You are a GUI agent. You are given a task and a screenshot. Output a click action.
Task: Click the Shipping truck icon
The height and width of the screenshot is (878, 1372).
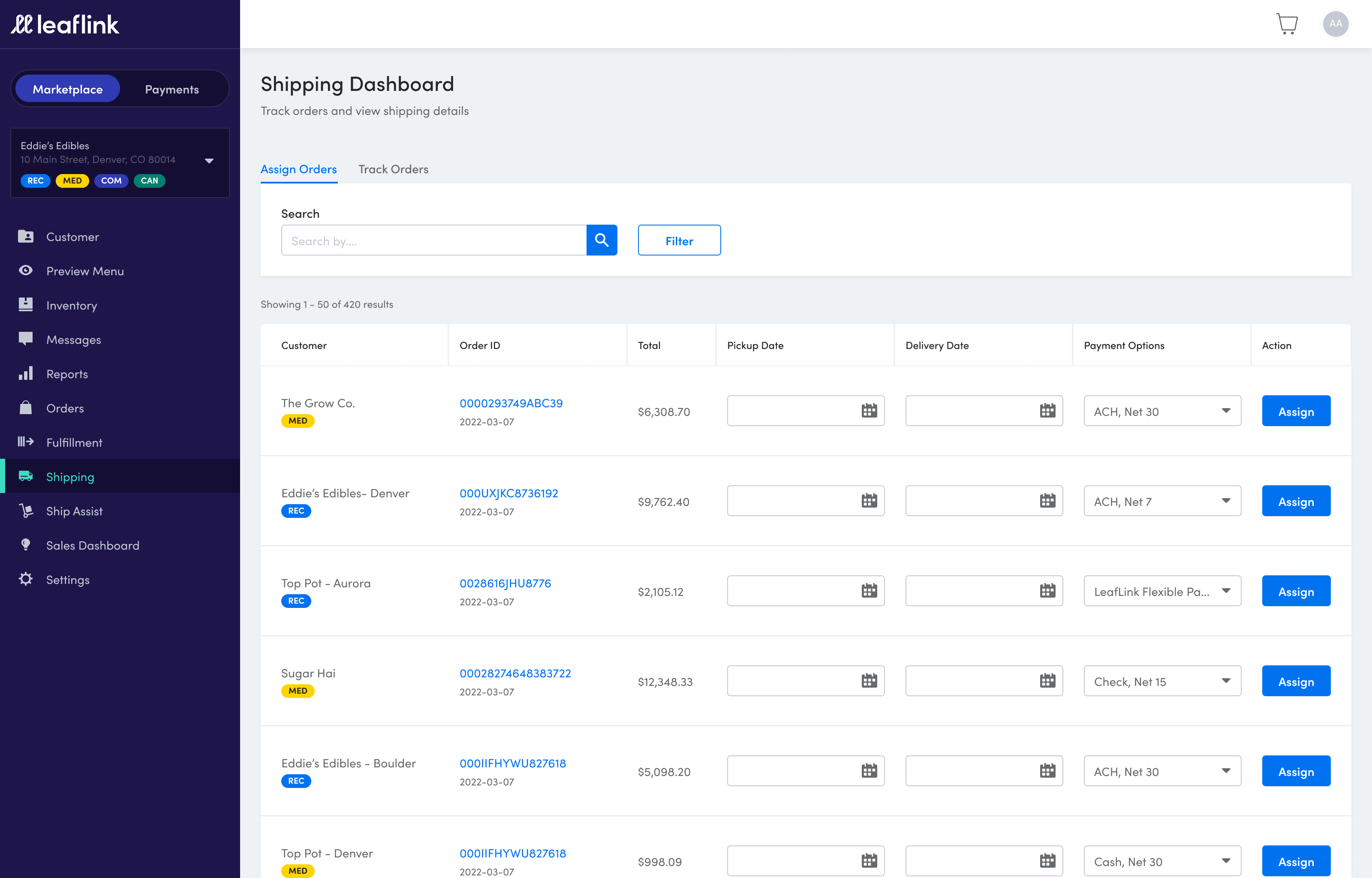(x=26, y=475)
